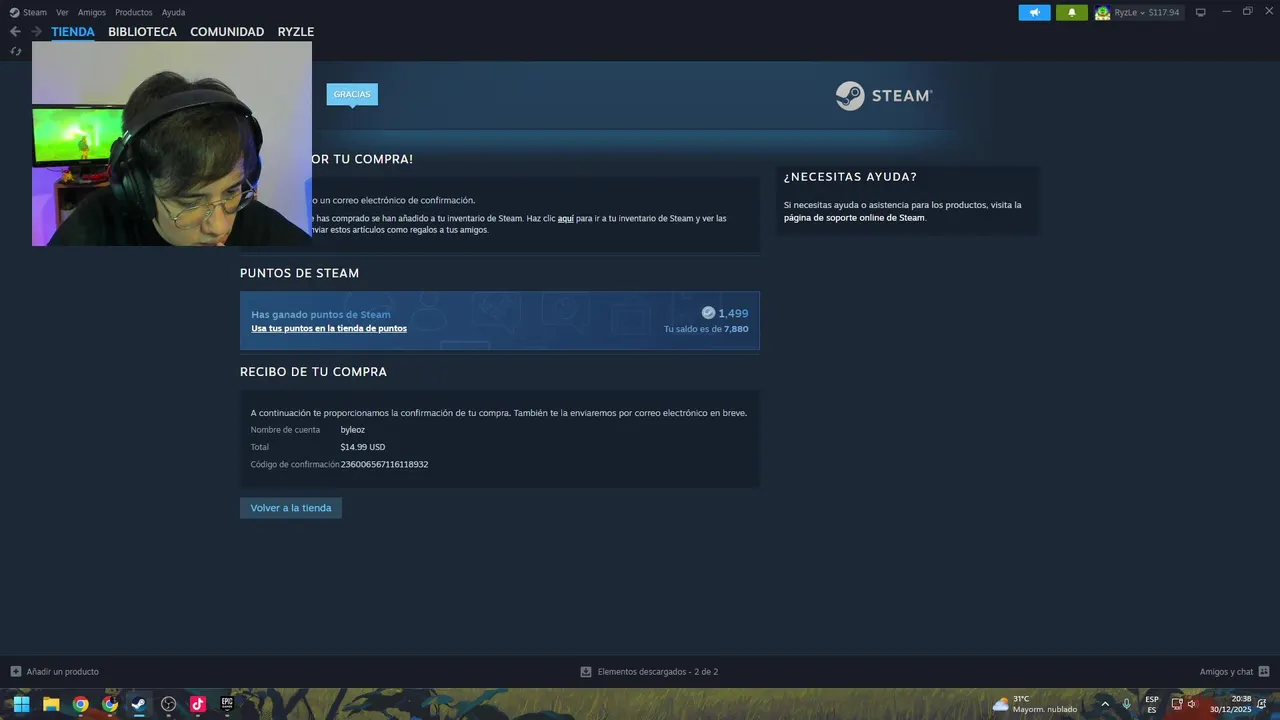Open the Windows Start button
The image size is (1280, 720).
tap(21, 704)
